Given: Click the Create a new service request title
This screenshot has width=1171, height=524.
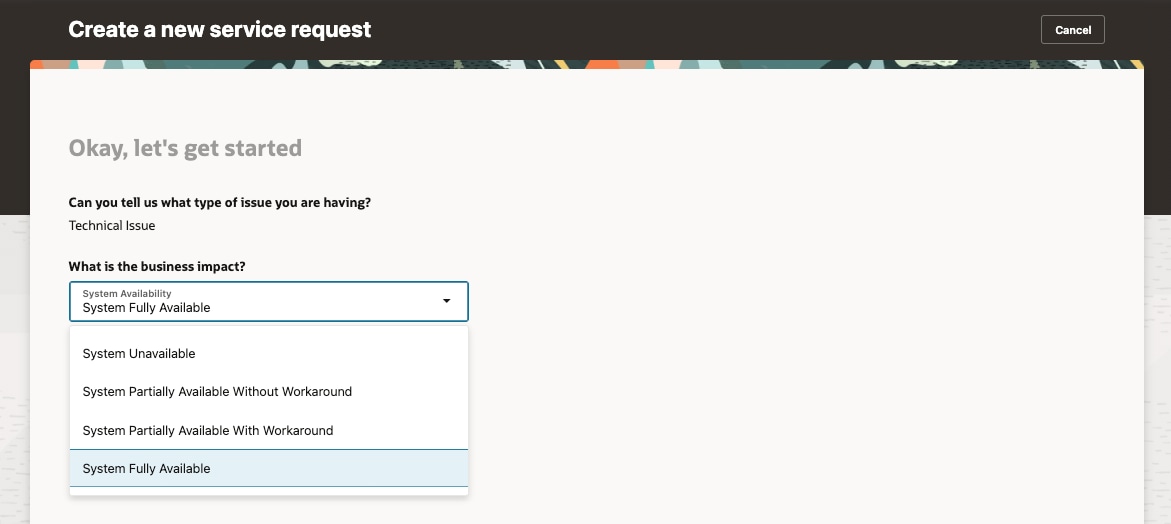Looking at the screenshot, I should 219,30.
